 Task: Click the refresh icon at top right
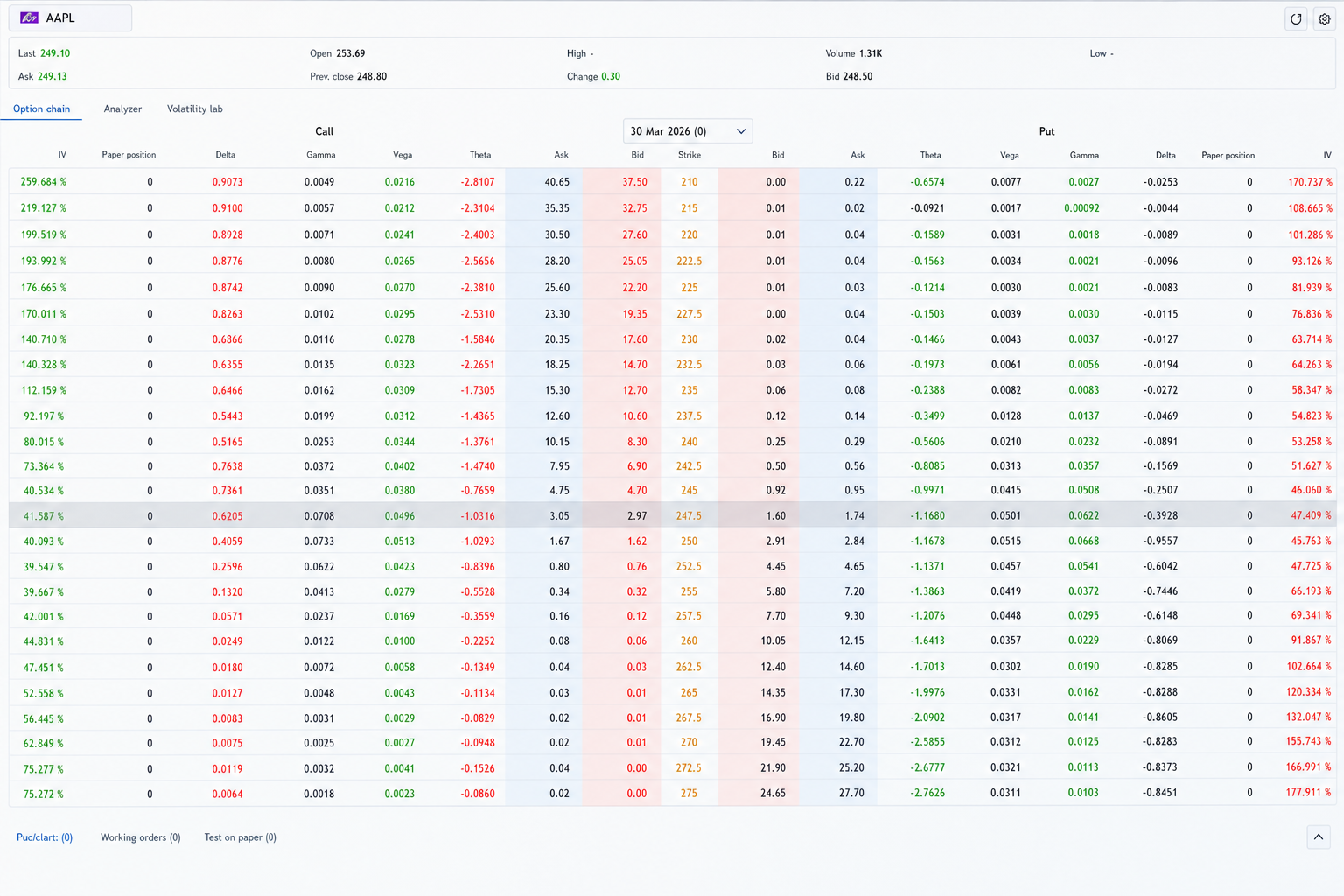pyautogui.click(x=1296, y=18)
